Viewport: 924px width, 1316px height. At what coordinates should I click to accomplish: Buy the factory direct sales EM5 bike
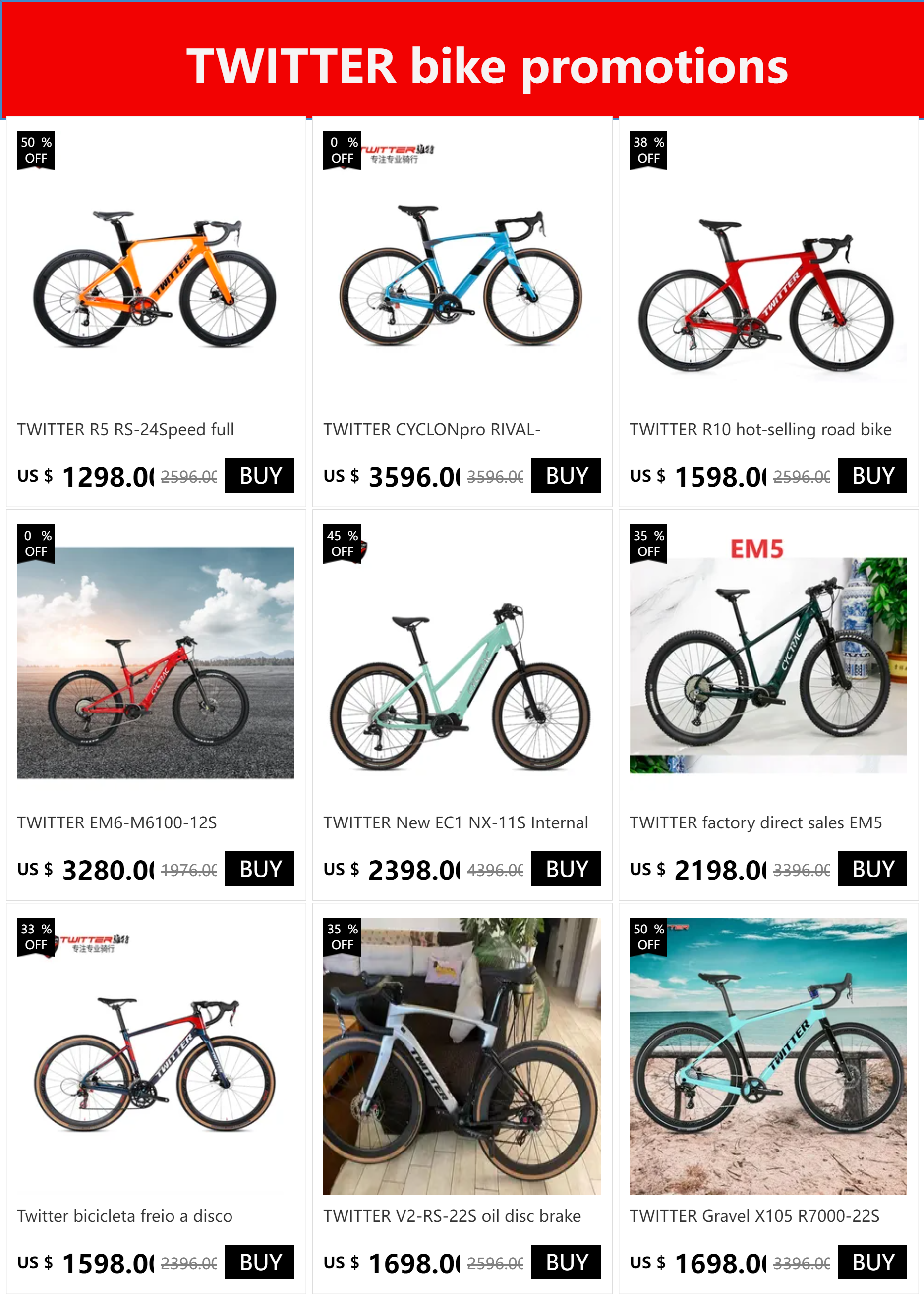[872, 869]
